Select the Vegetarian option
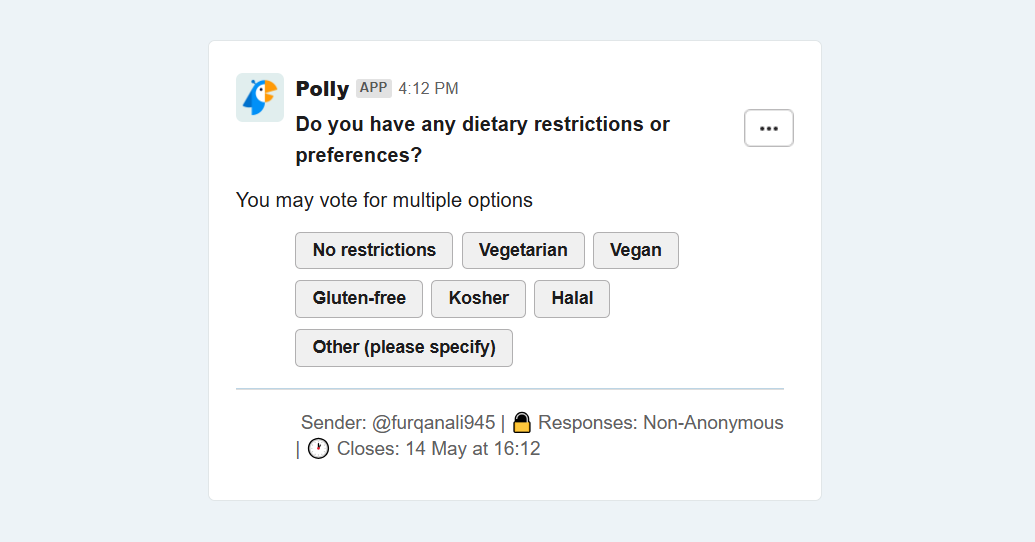1035x542 pixels. [523, 250]
